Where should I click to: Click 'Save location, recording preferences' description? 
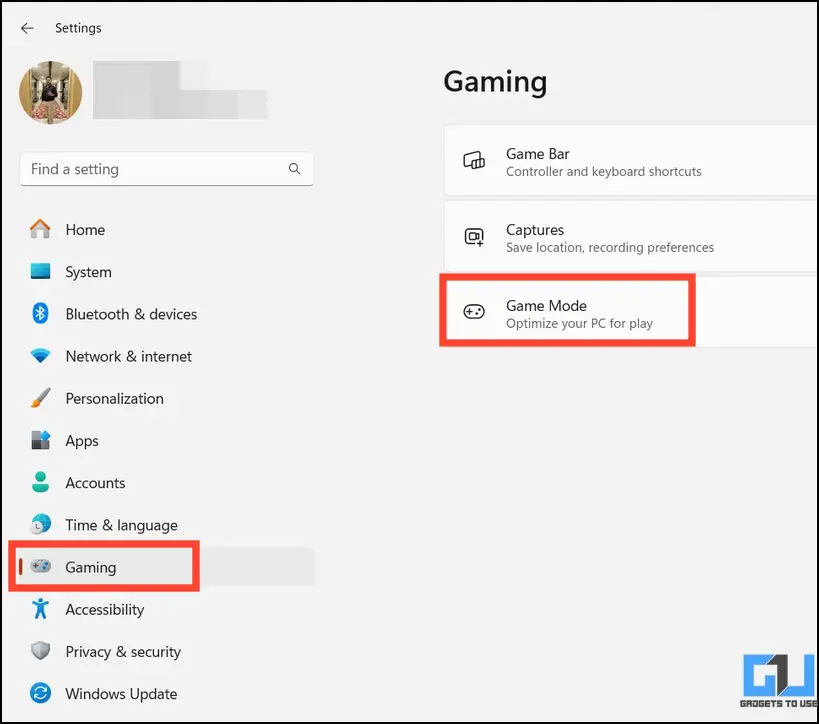click(x=610, y=247)
